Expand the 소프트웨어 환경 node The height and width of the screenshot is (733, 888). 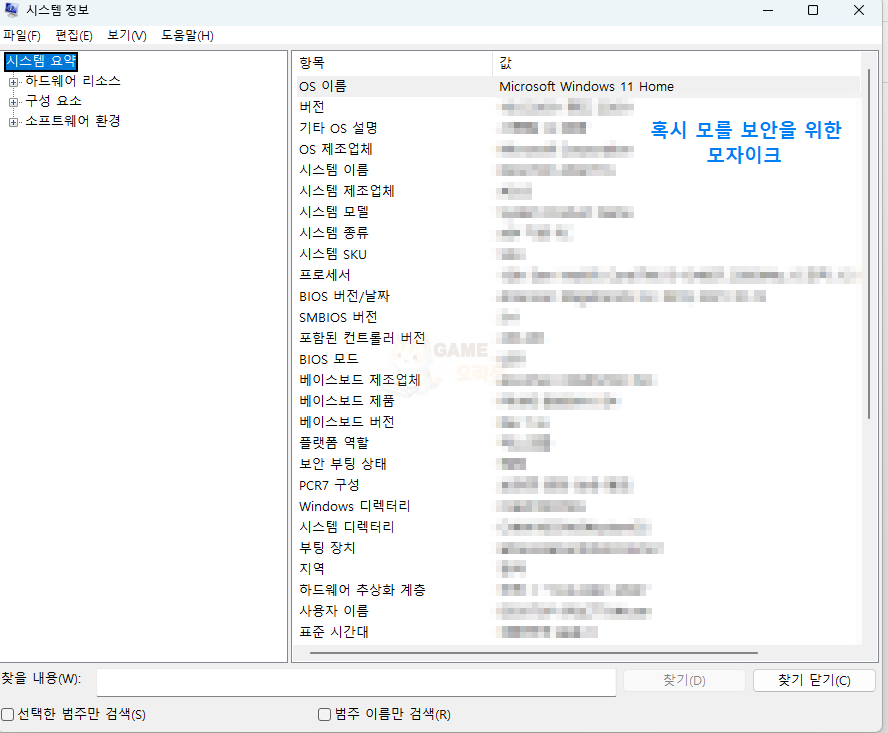click(13, 122)
